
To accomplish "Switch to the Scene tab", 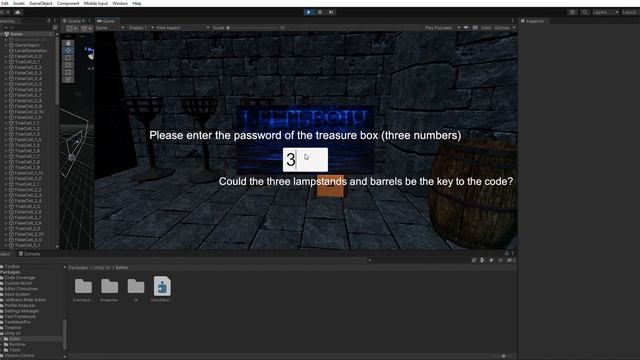I will [73, 21].
